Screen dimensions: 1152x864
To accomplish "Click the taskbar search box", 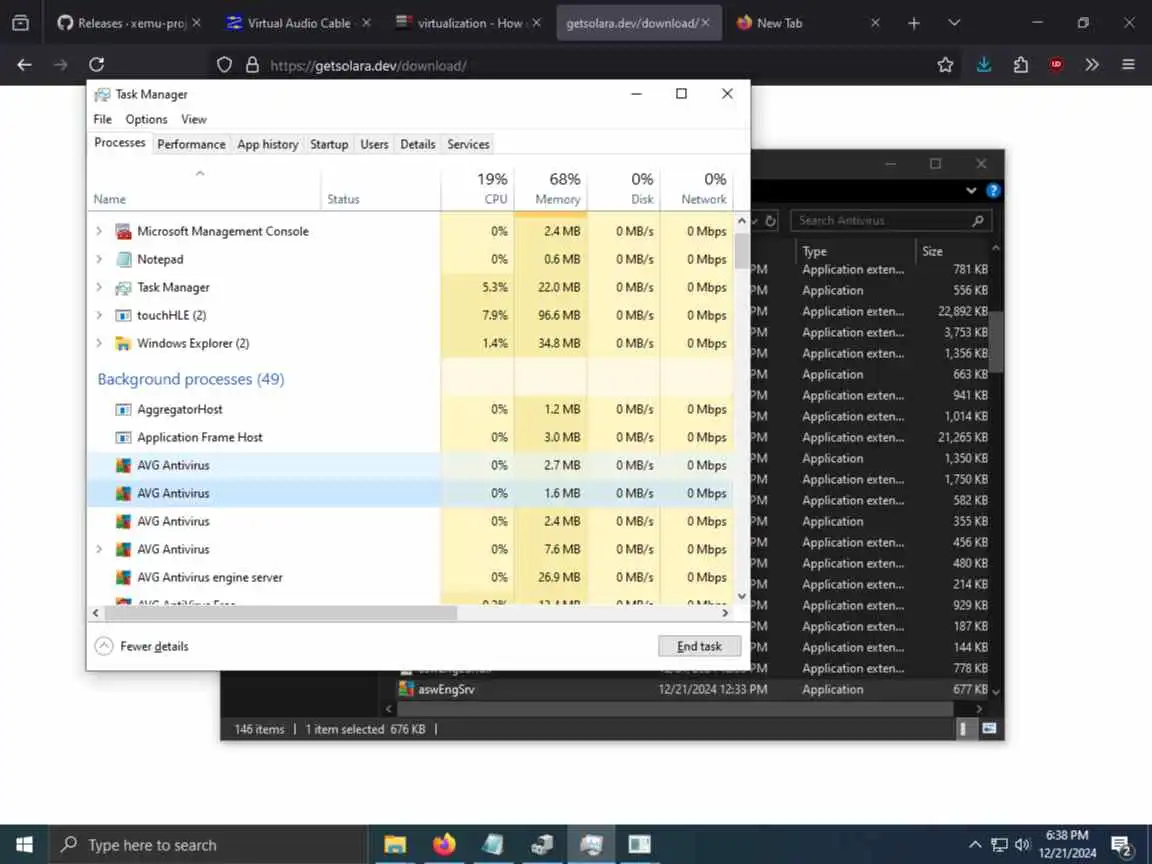I will [207, 844].
